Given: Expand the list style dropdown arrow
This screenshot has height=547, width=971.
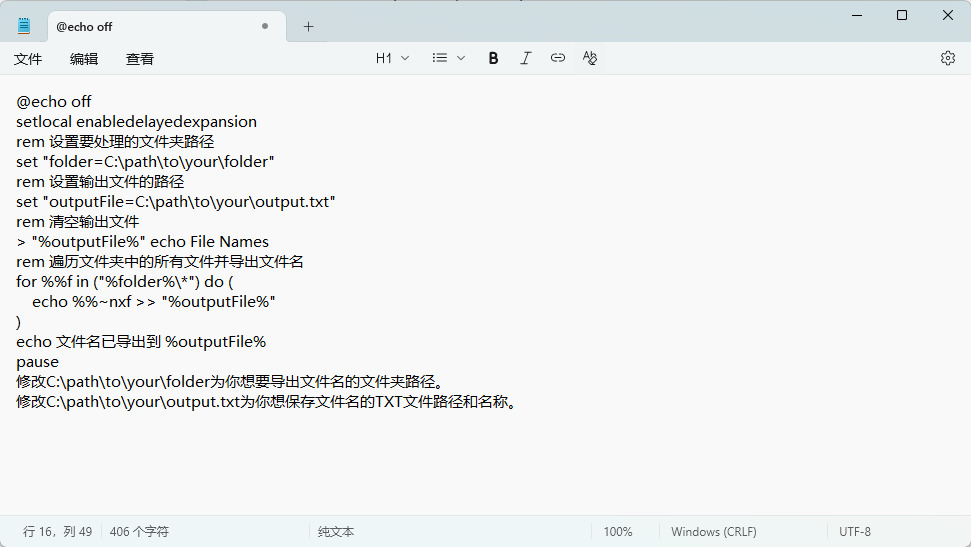Looking at the screenshot, I should (x=461, y=58).
